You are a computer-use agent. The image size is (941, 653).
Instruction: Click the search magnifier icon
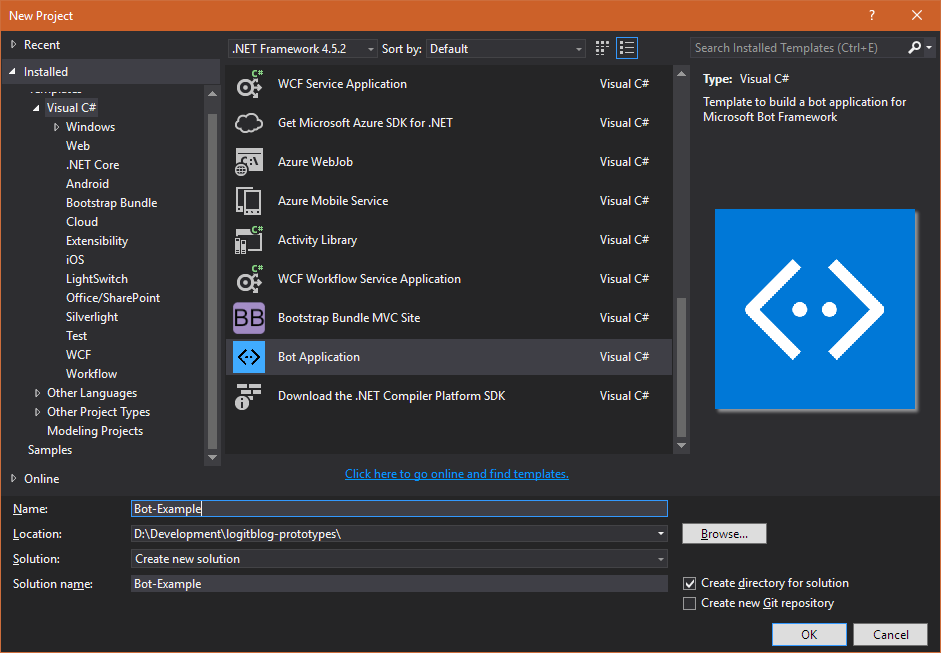[914, 47]
